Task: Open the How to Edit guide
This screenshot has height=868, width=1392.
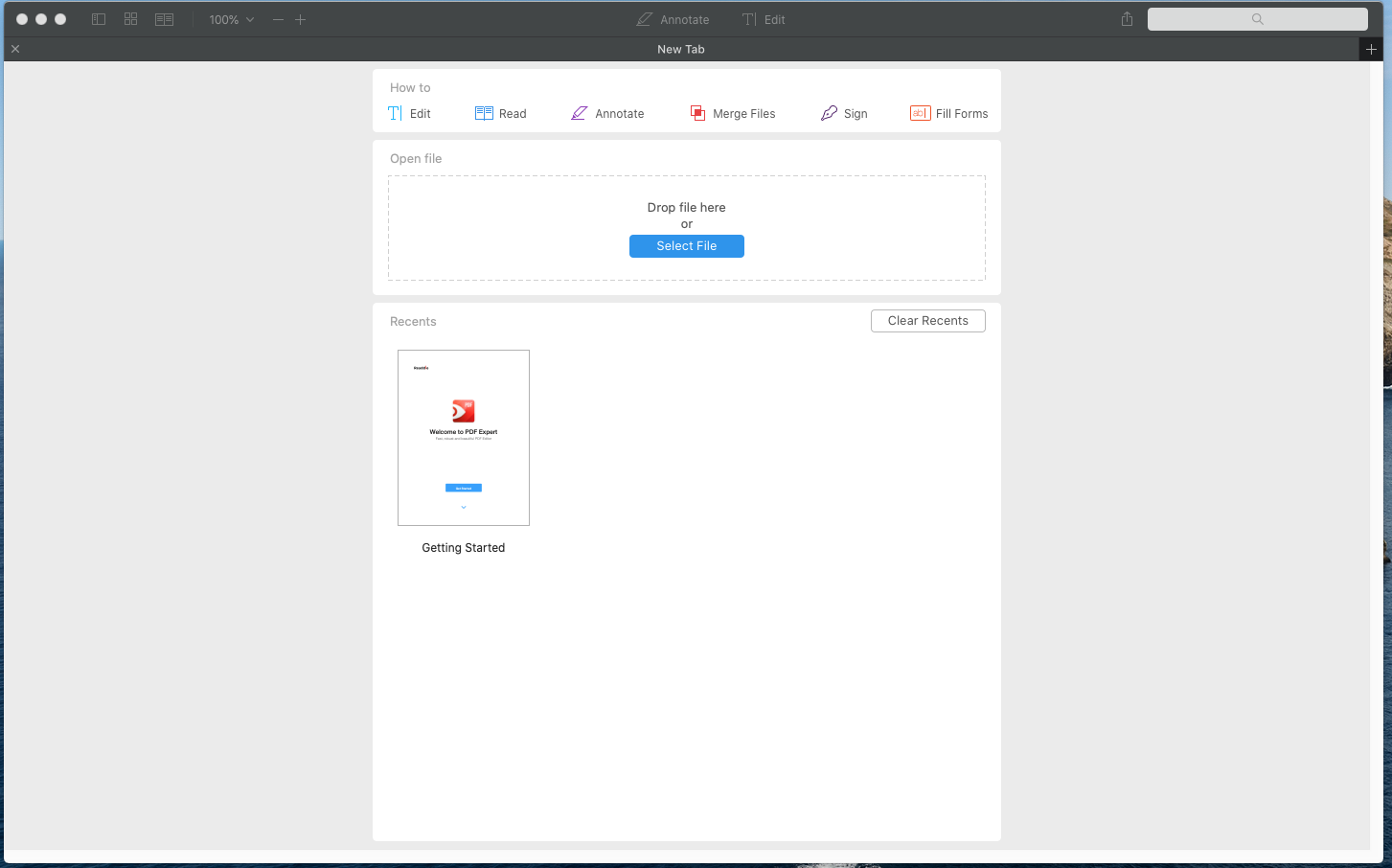Action: (x=409, y=113)
